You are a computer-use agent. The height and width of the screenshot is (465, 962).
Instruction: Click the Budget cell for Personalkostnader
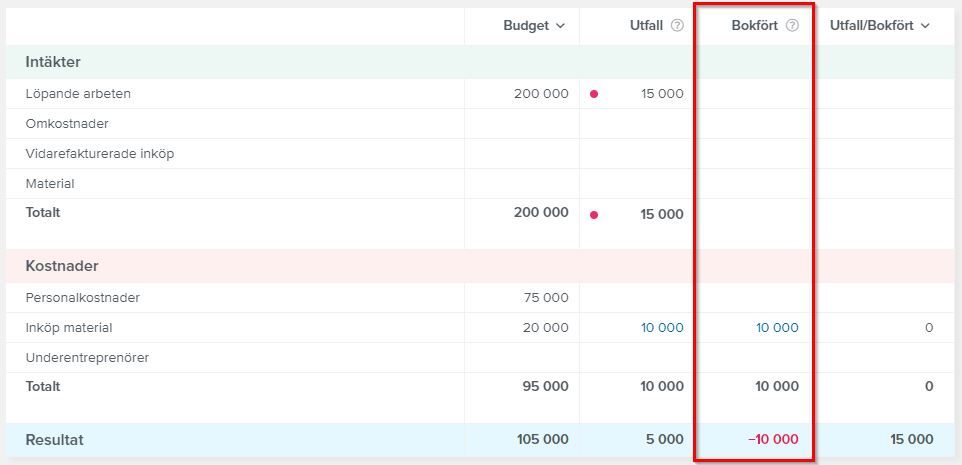[522, 298]
